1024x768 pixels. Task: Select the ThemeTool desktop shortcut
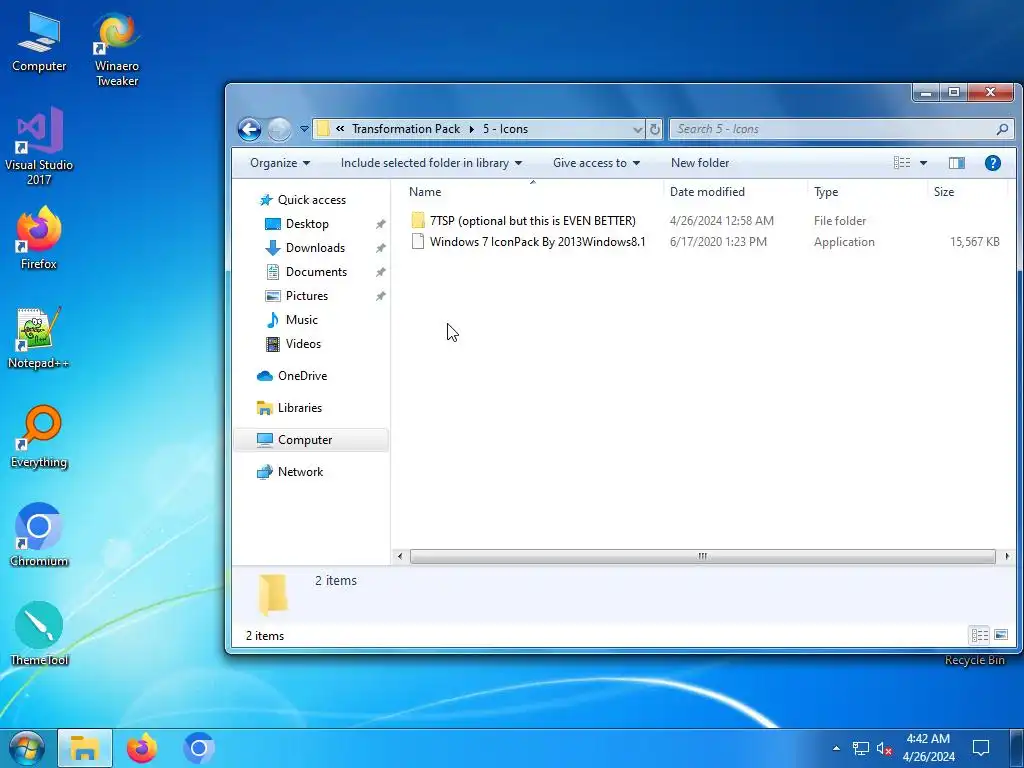point(39,634)
